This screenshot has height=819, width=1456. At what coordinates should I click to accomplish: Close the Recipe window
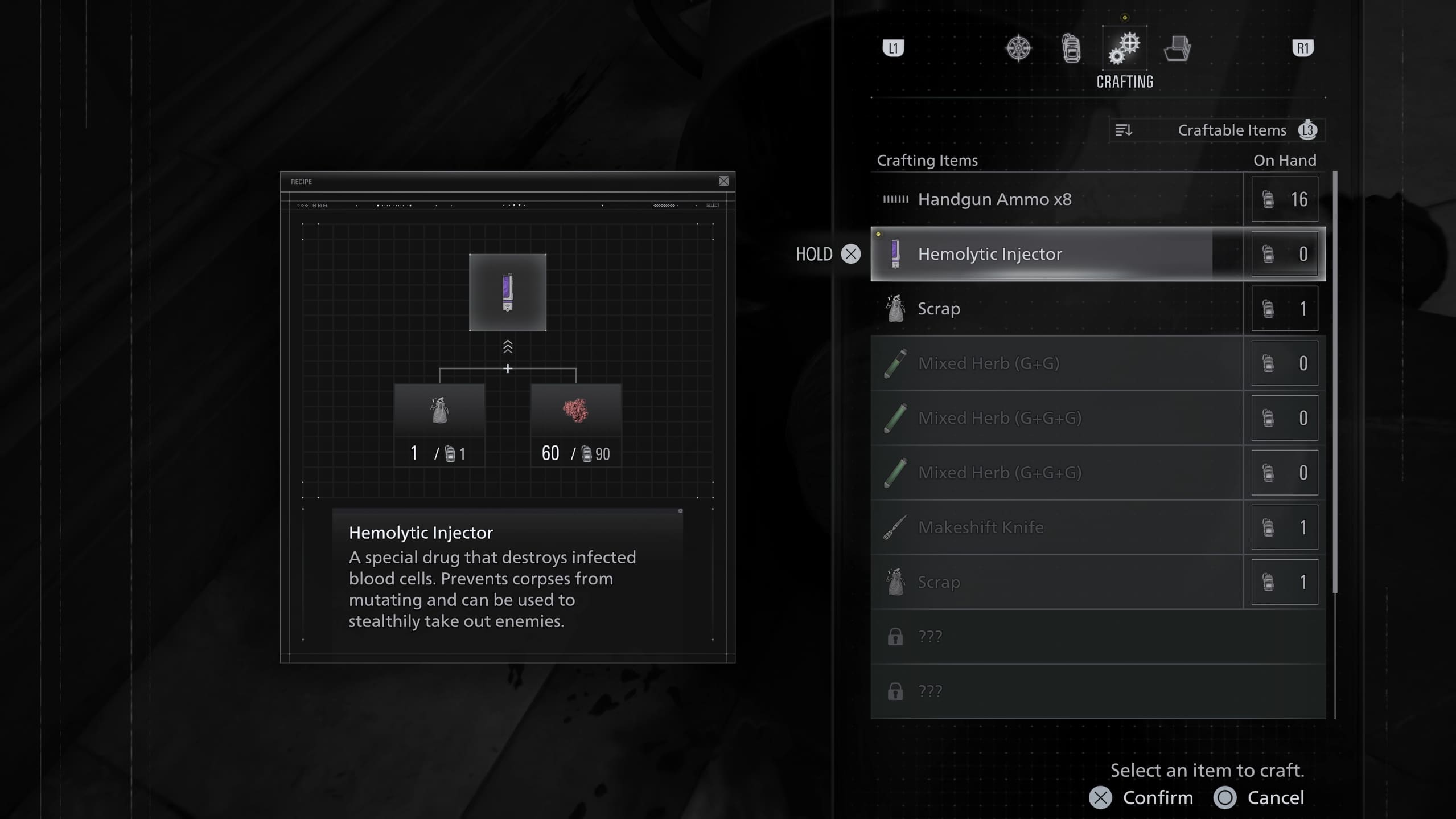point(723,181)
